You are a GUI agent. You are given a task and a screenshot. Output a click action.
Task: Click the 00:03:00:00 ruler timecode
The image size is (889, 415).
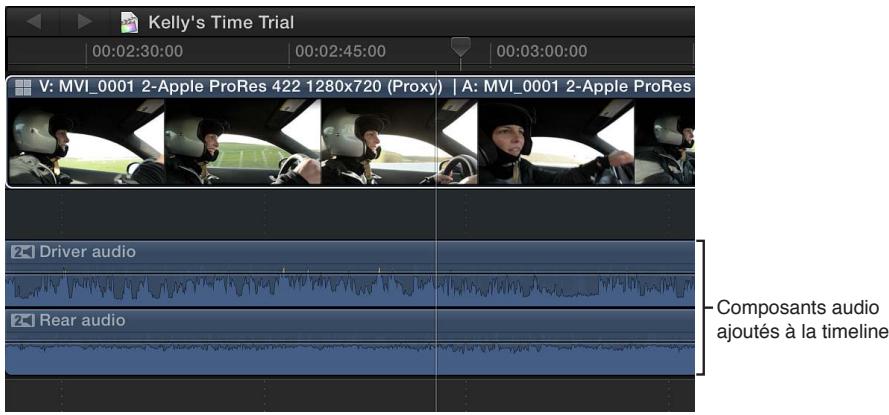(542, 52)
